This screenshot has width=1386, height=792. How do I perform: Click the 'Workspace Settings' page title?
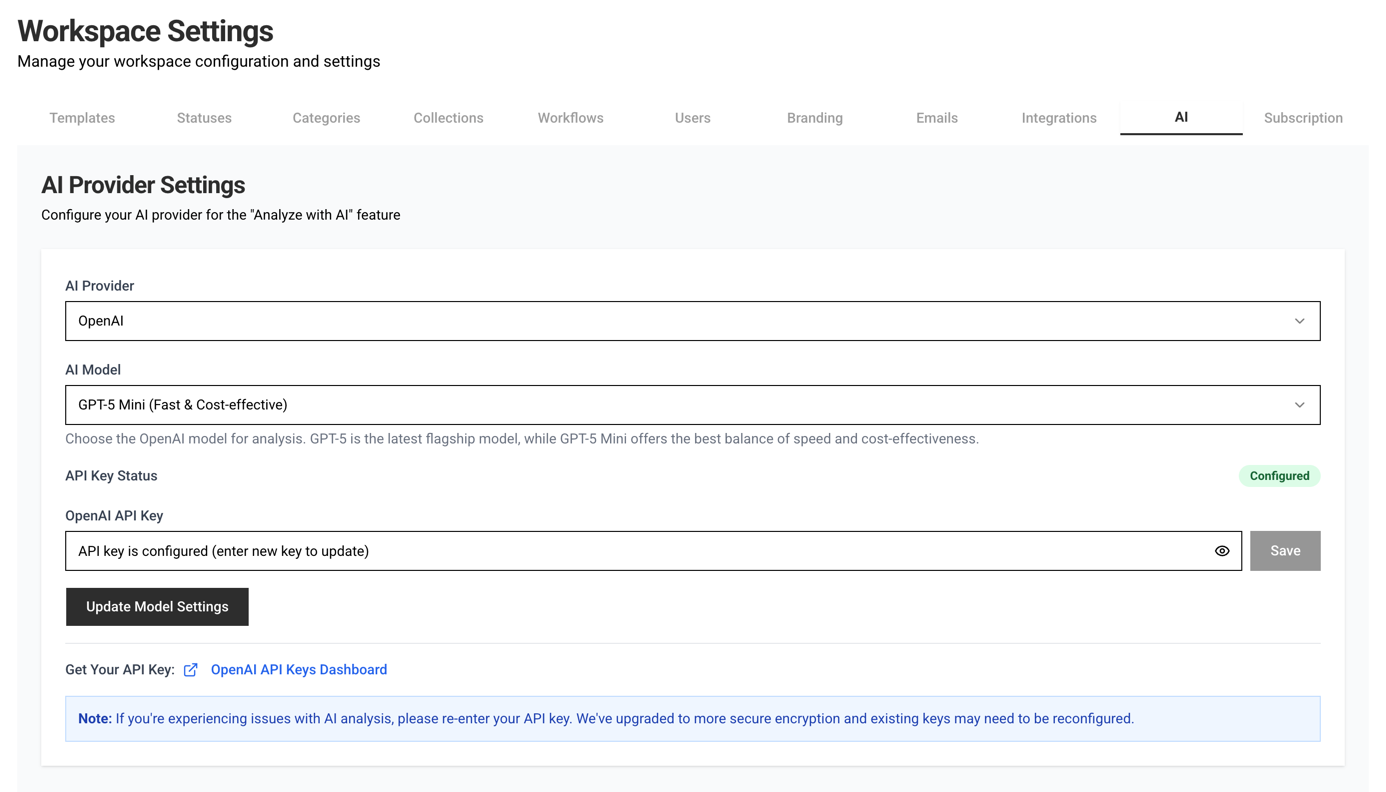(x=145, y=31)
